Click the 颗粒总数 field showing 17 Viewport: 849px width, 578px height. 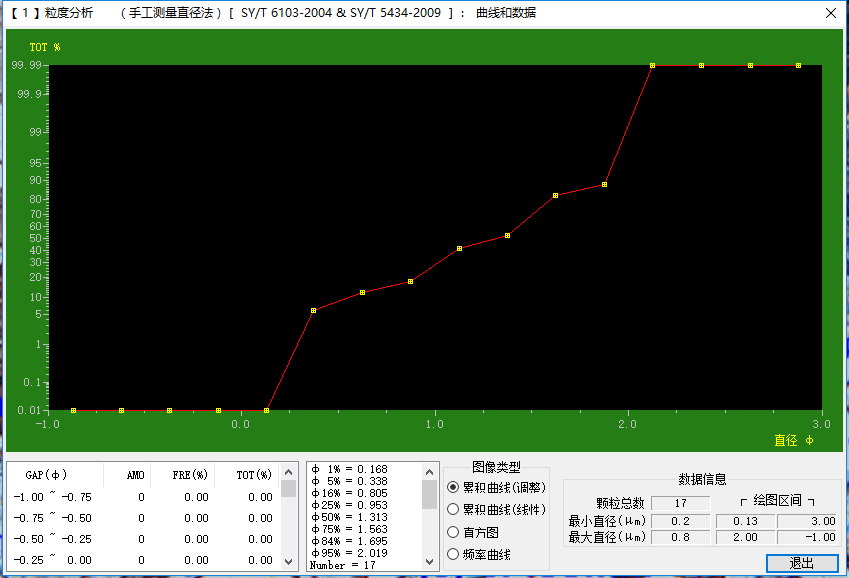click(680, 503)
